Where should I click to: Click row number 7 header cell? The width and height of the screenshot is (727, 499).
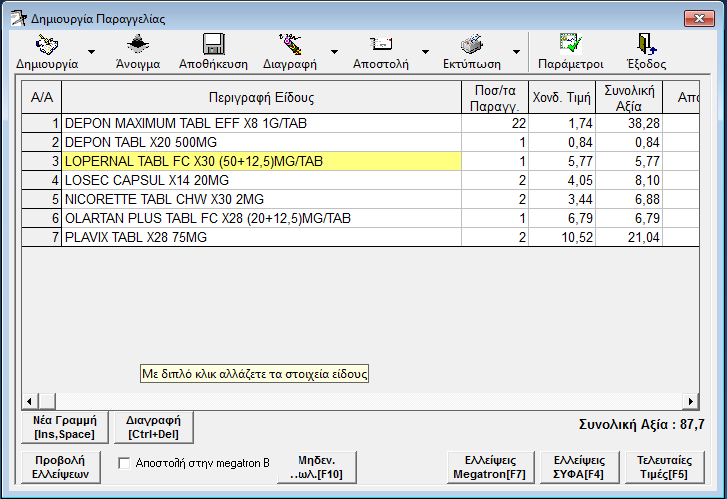tap(42, 237)
